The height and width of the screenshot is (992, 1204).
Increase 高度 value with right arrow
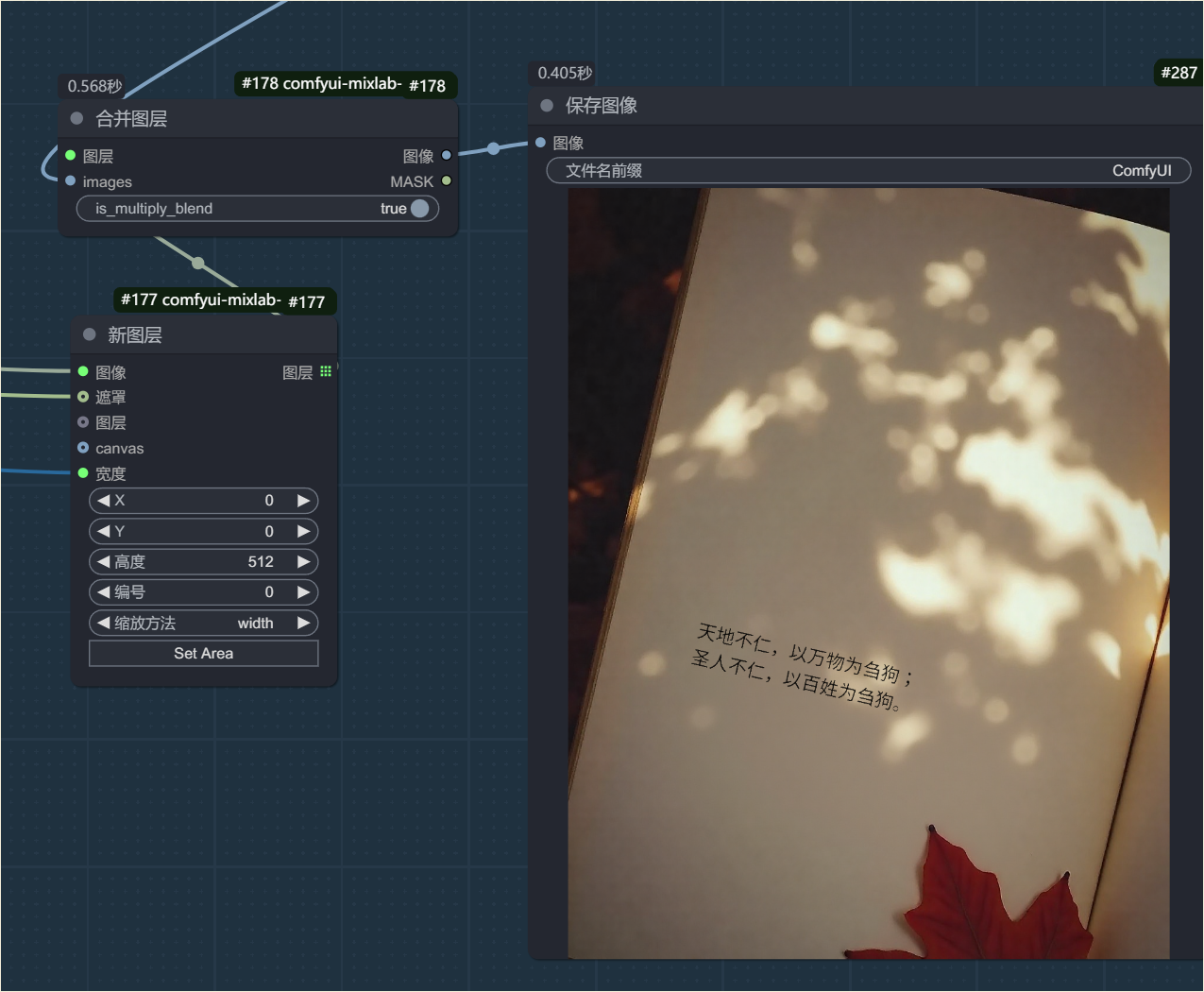tap(303, 561)
